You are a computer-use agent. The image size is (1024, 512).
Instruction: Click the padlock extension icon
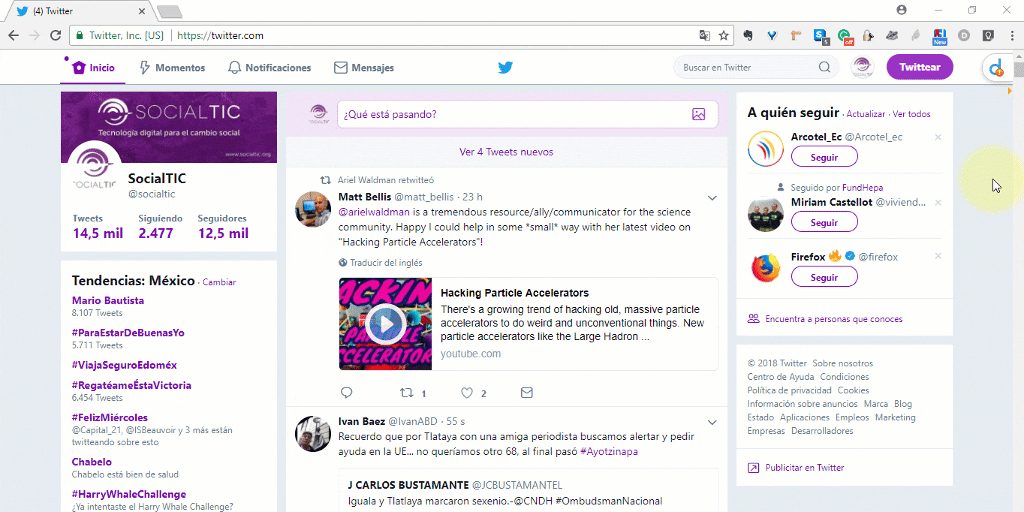click(x=868, y=35)
